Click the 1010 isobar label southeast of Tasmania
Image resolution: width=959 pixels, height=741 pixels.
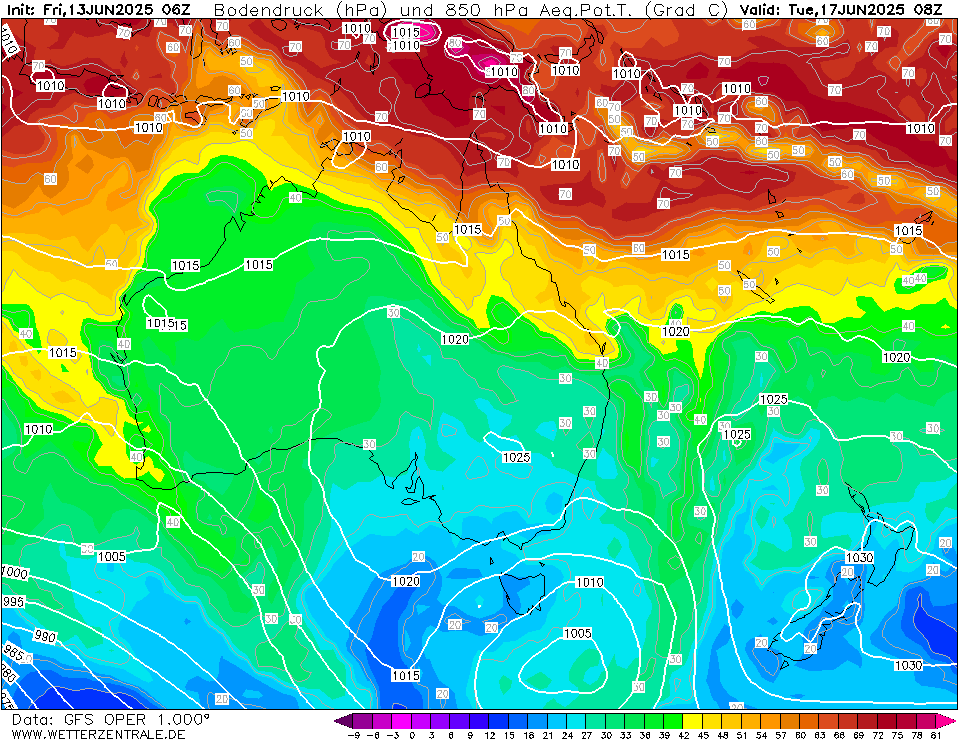tap(590, 582)
